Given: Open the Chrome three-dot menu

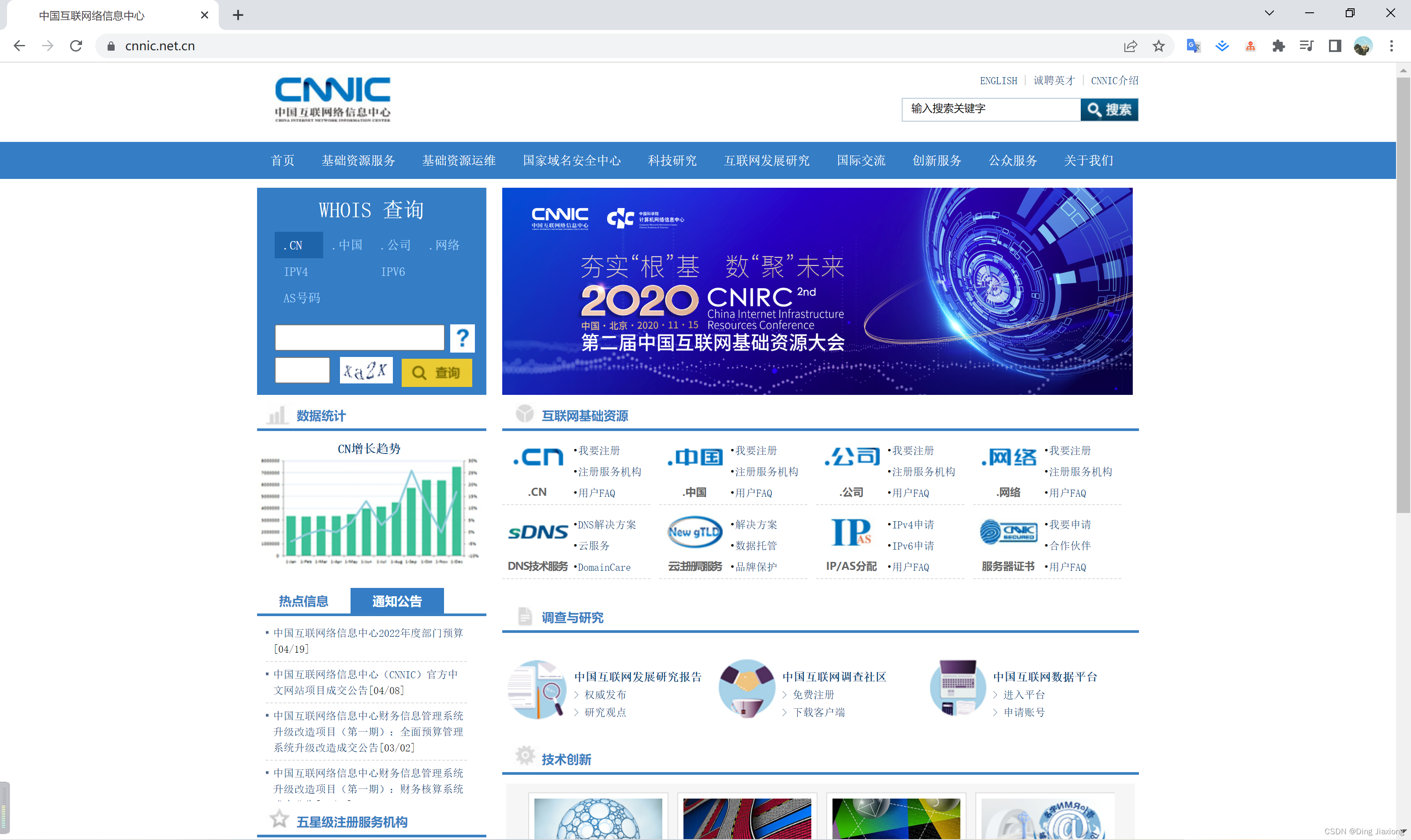Looking at the screenshot, I should pyautogui.click(x=1391, y=46).
